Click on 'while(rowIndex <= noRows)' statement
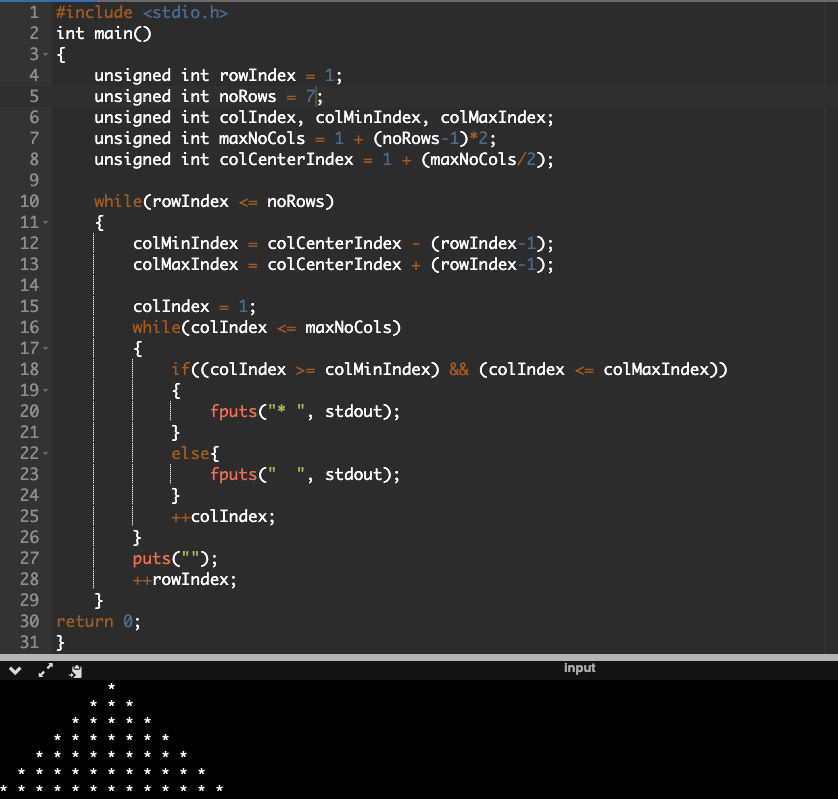Image resolution: width=838 pixels, height=799 pixels. point(214,201)
